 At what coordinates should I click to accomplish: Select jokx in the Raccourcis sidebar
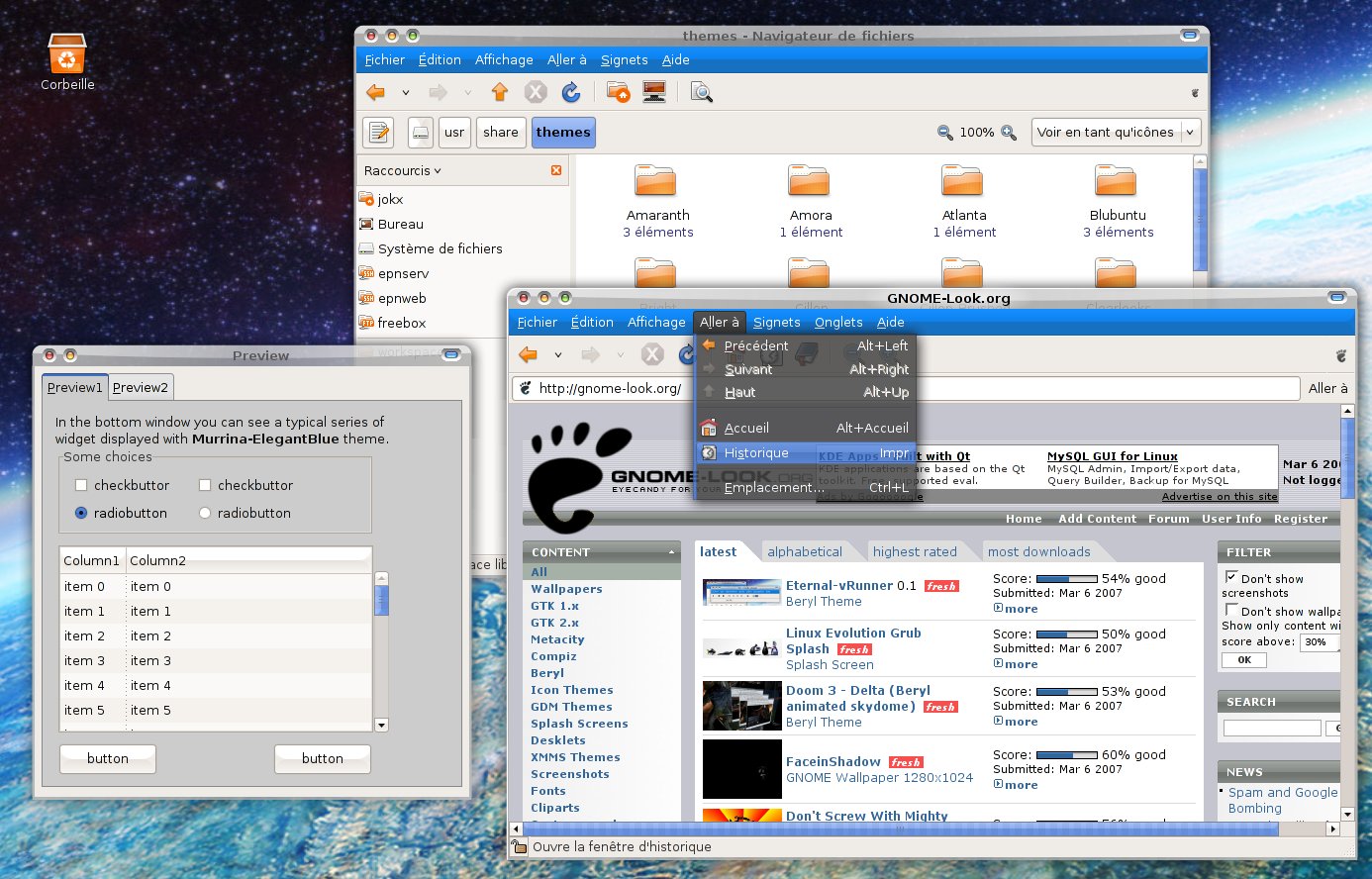click(x=390, y=200)
